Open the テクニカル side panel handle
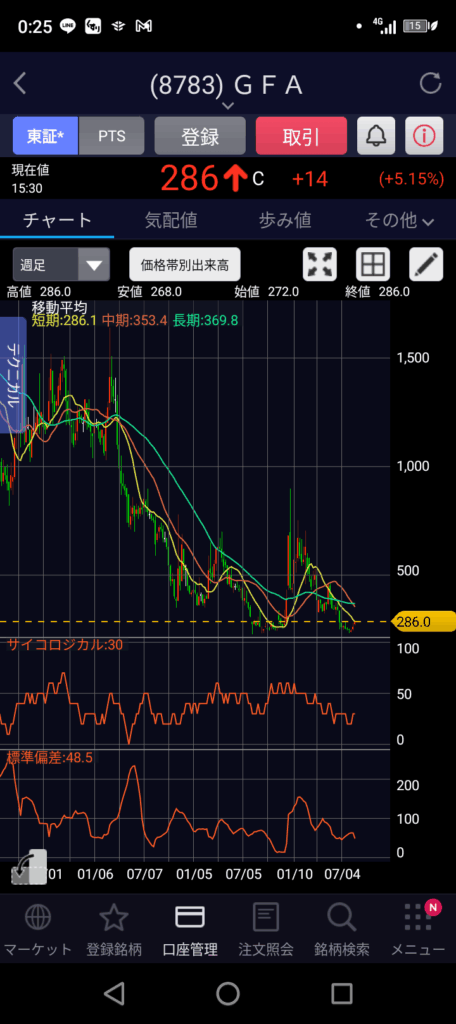The height and width of the screenshot is (1024, 456). (13, 376)
